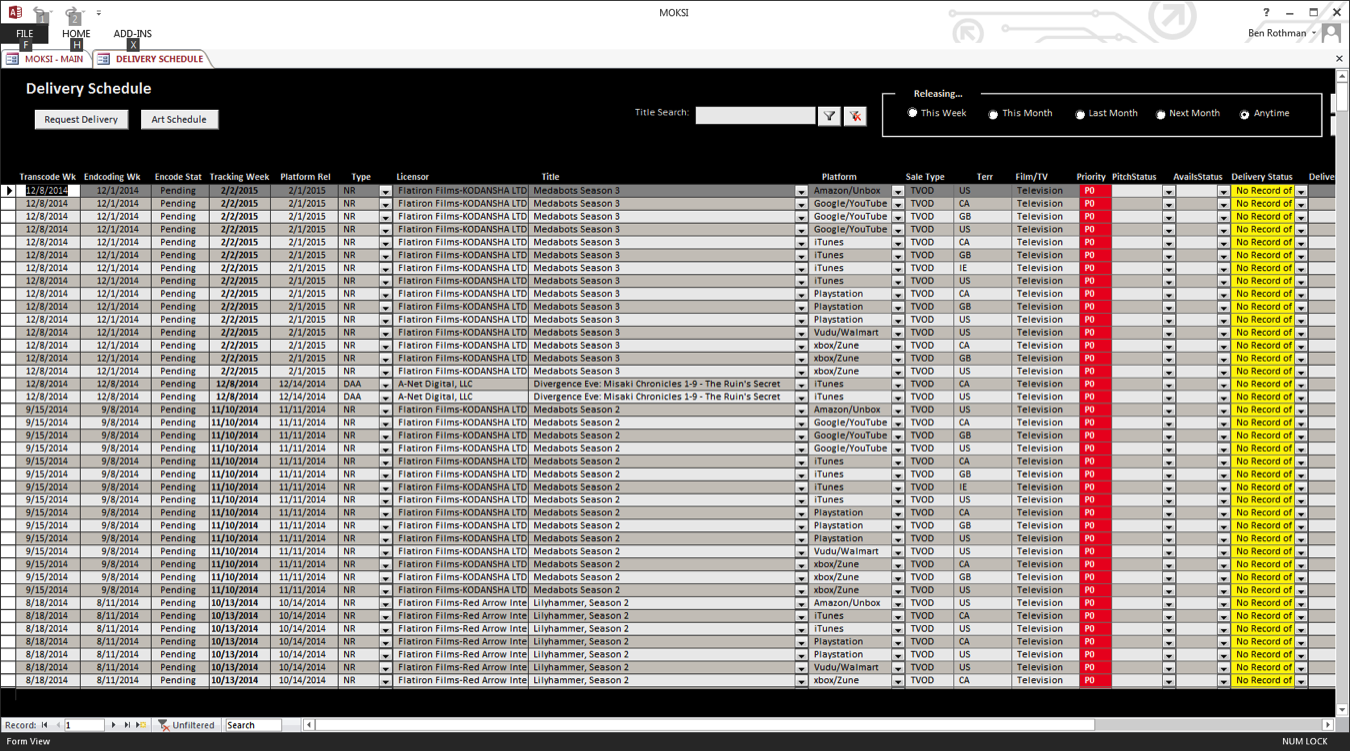Click down arrow of vertical scrollbar
The width and height of the screenshot is (1350, 752).
point(1342,711)
